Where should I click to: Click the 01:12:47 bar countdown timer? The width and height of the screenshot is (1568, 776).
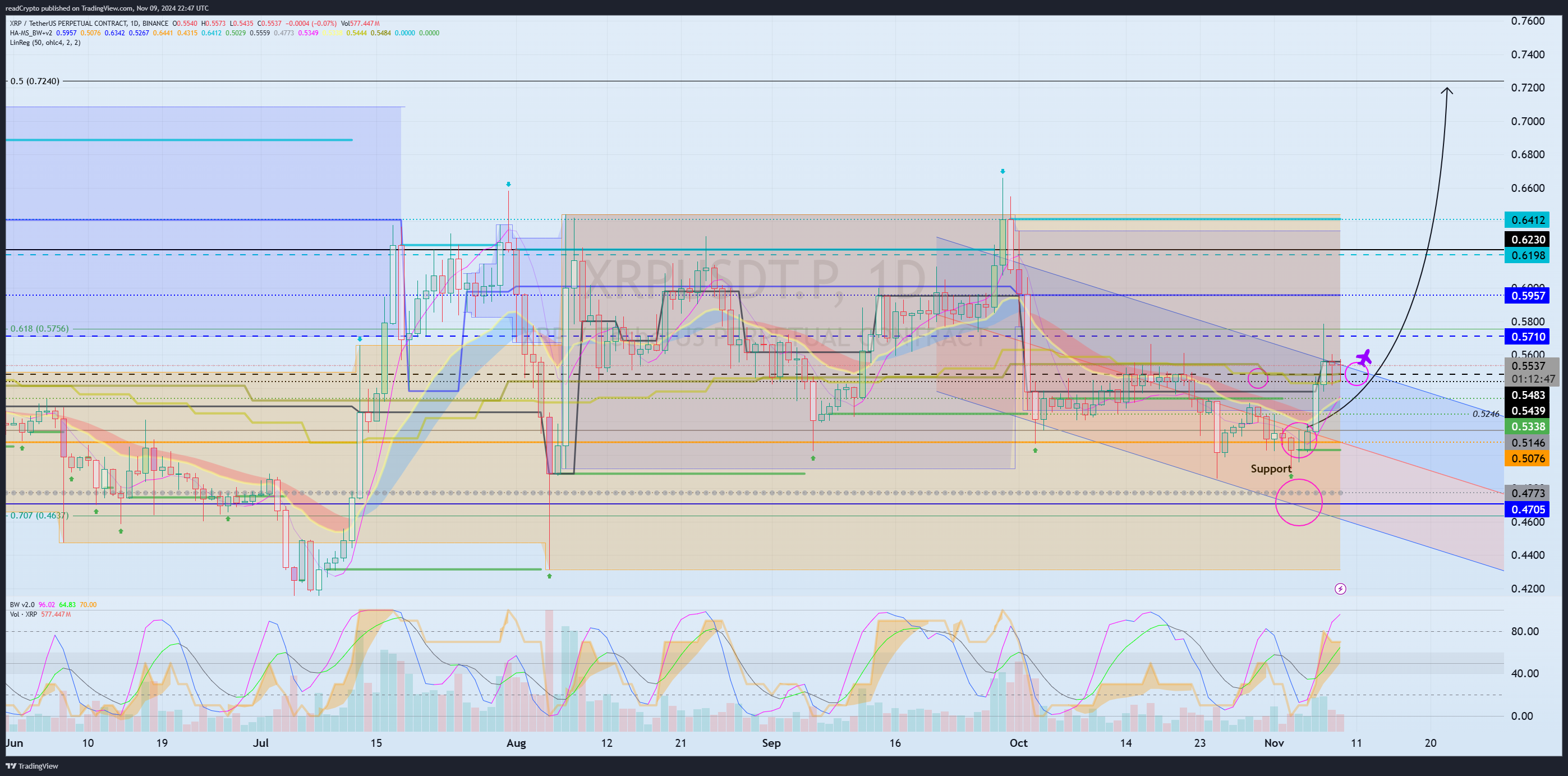point(1533,379)
